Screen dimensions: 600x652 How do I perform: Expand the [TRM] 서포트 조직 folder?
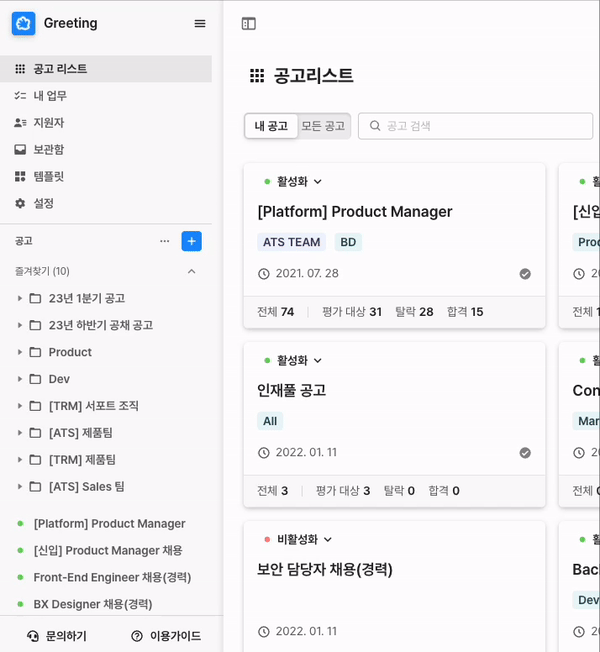click(20, 406)
